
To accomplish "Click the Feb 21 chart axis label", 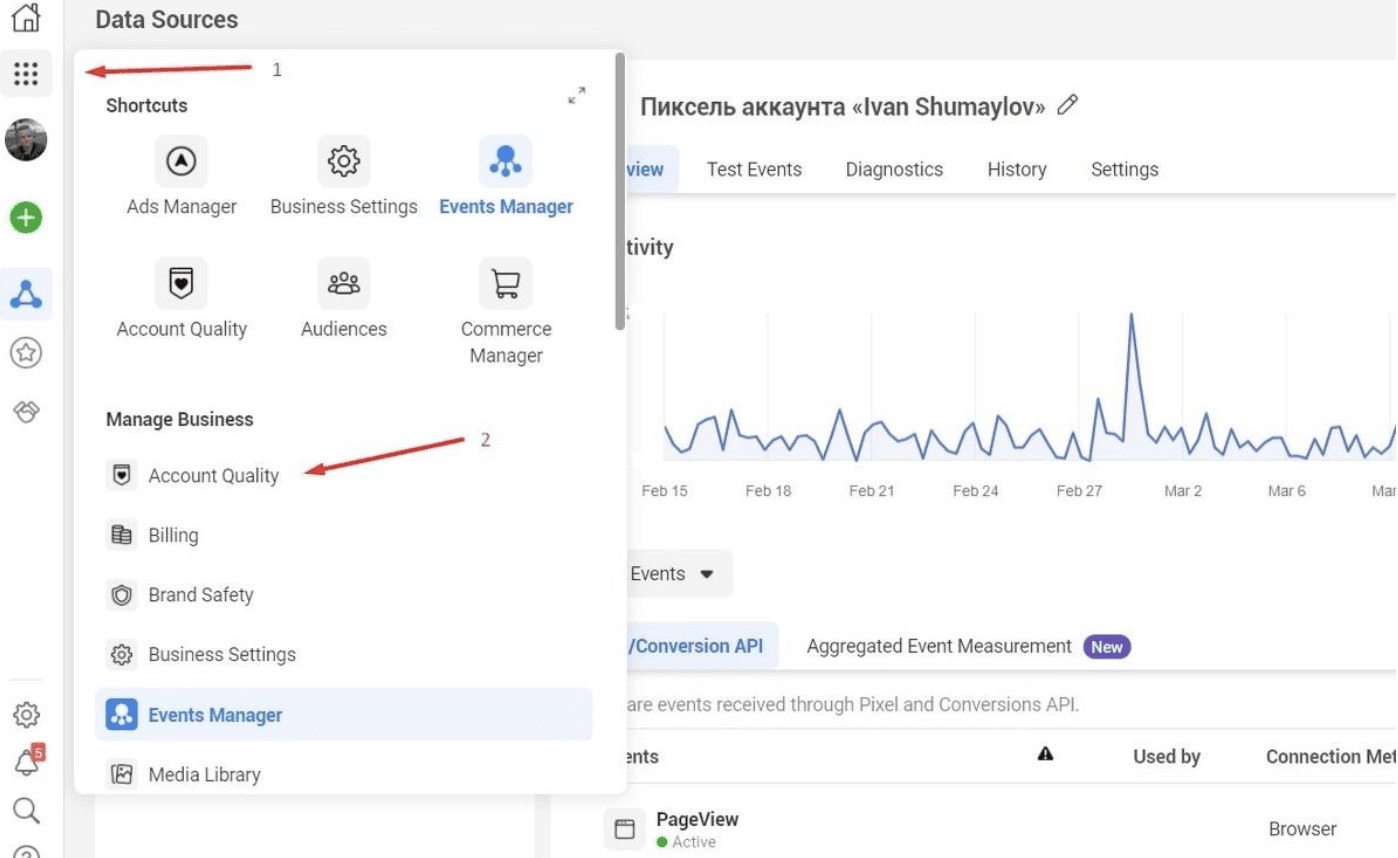I will (871, 491).
